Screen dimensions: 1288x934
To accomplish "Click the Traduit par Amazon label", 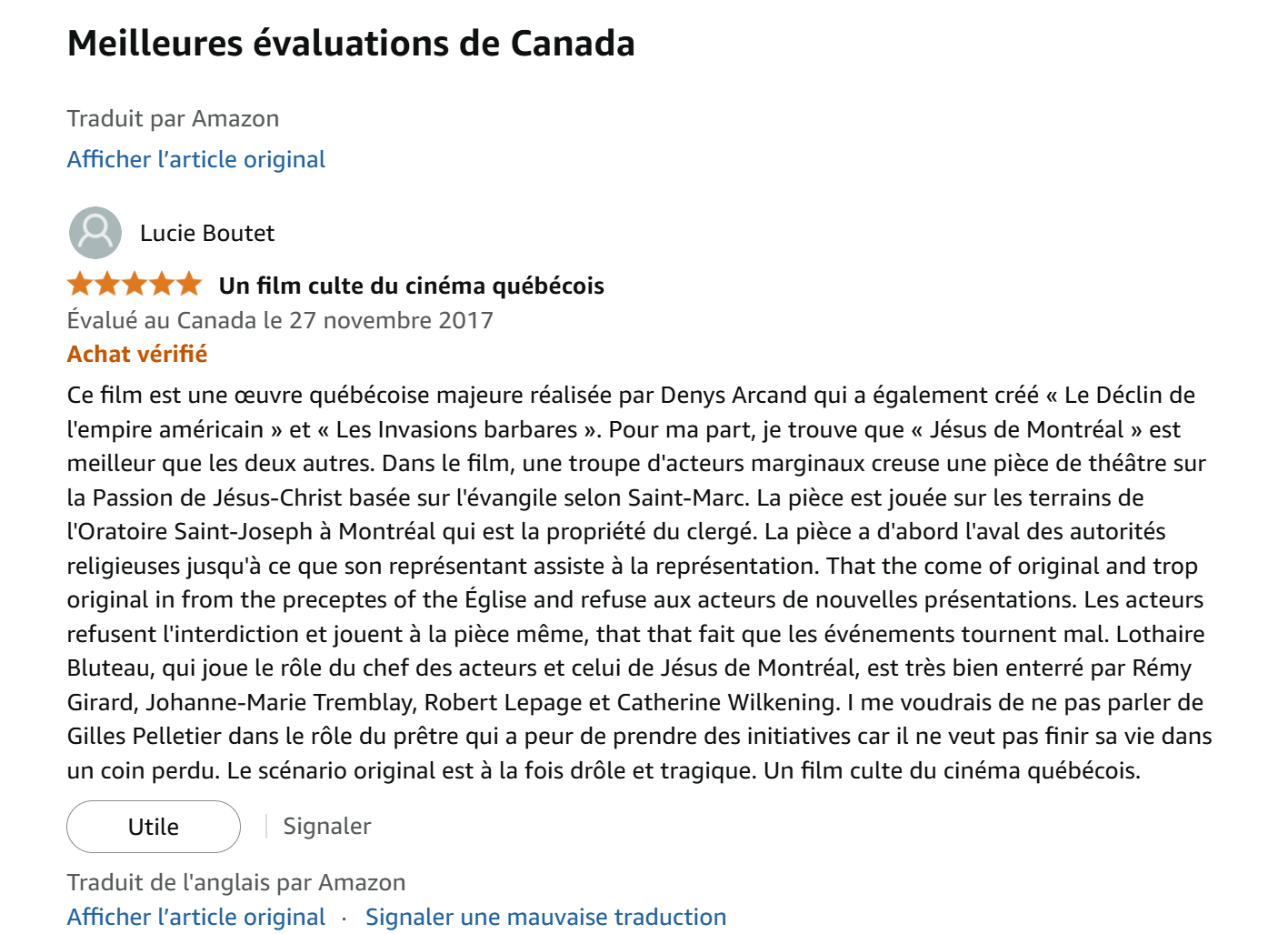I will [173, 119].
